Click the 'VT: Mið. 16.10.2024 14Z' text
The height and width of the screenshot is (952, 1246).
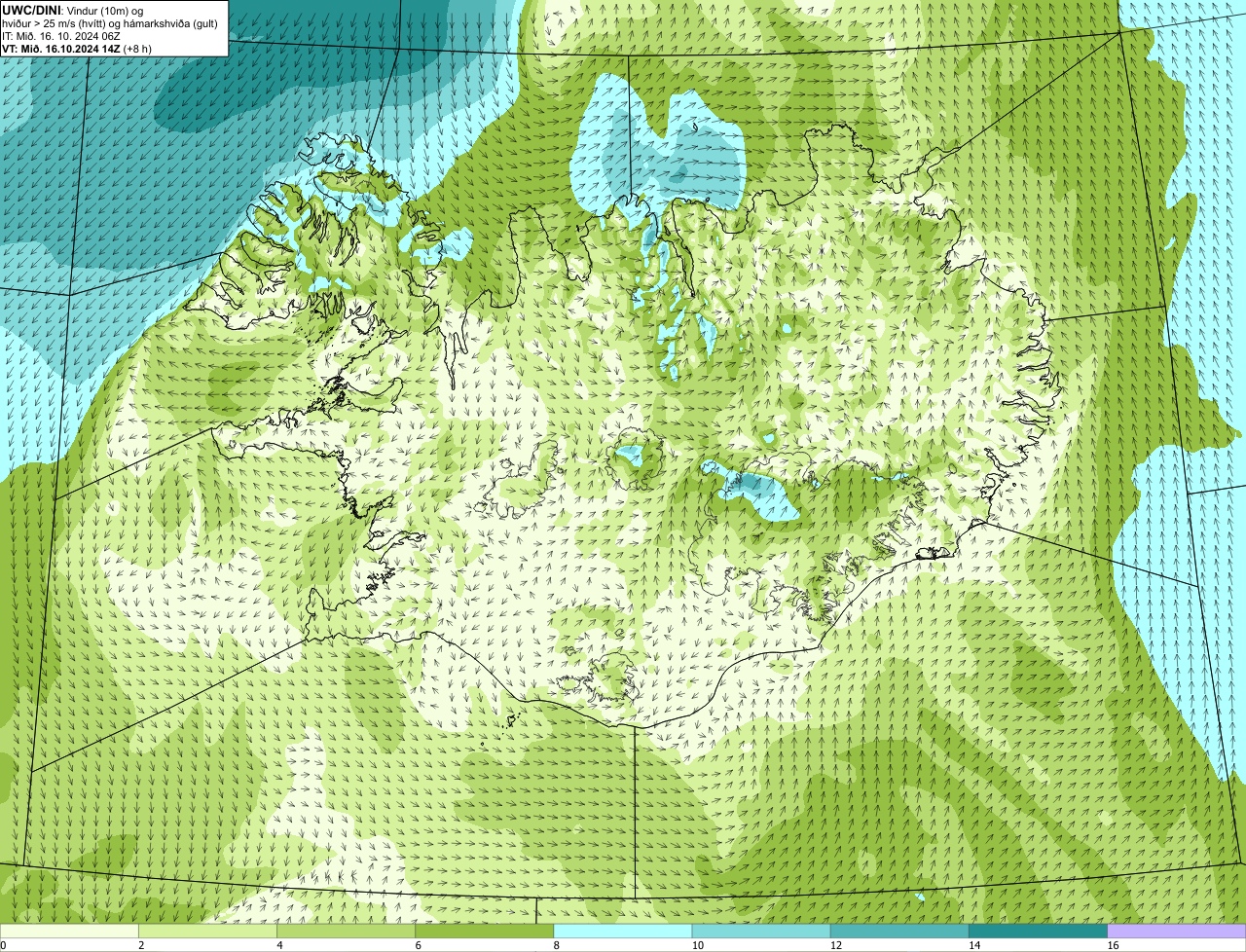click(x=60, y=49)
